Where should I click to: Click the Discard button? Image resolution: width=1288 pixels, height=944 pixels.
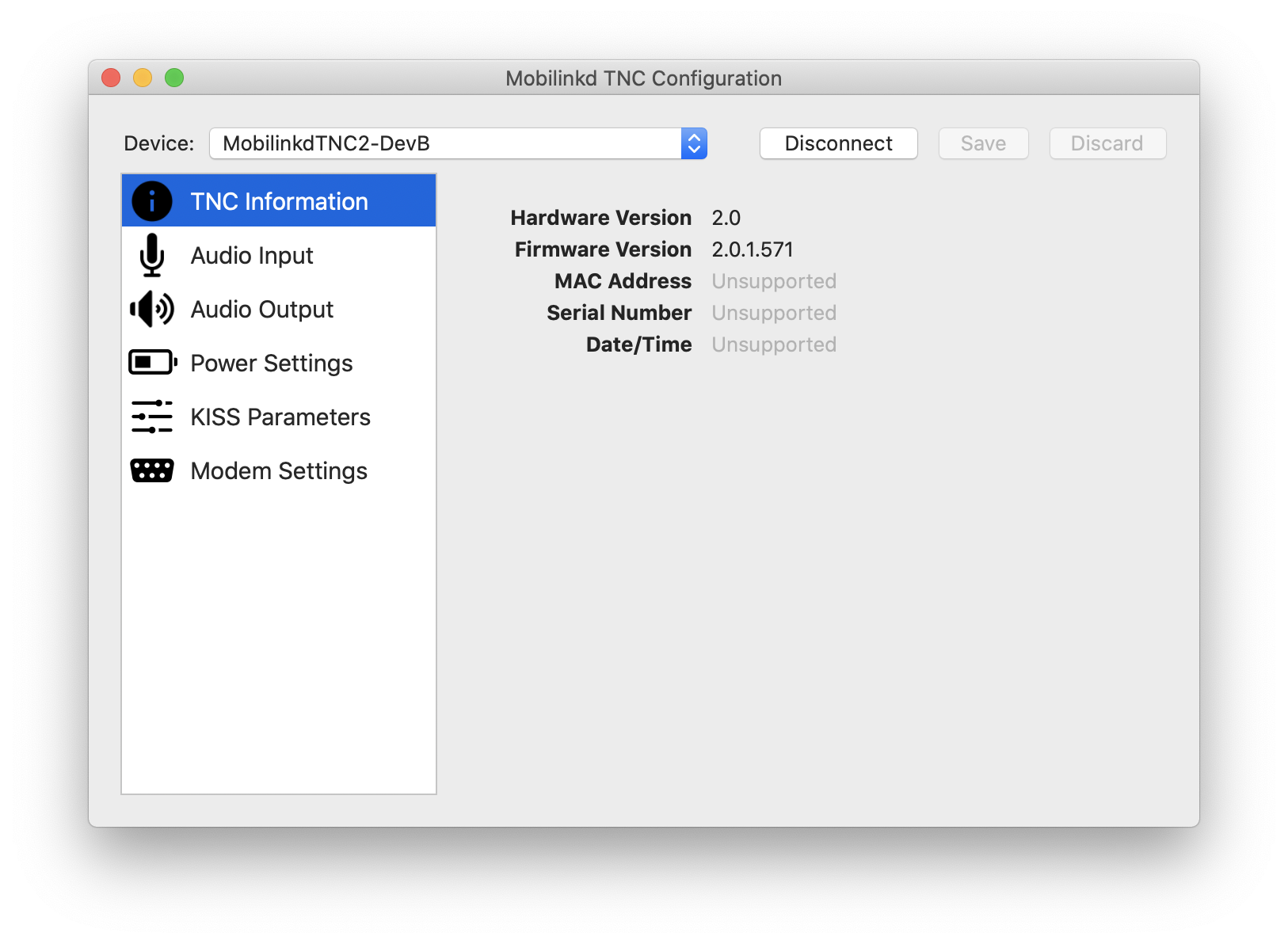coord(1107,143)
